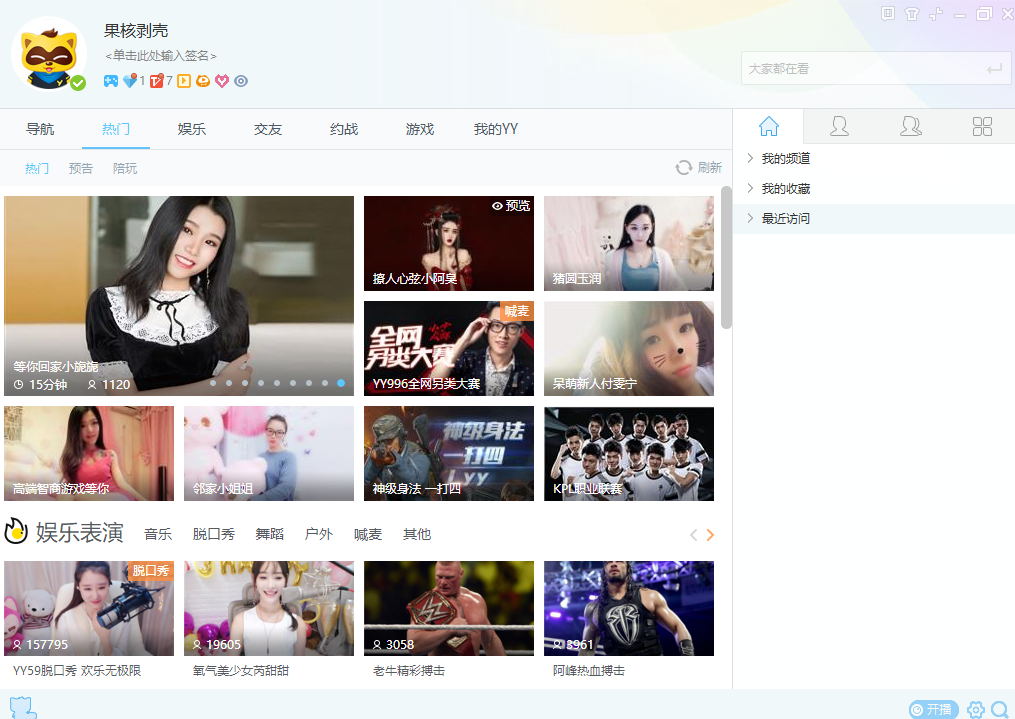Select the last carousel pagination dot
The height and width of the screenshot is (719, 1015).
[340, 382]
